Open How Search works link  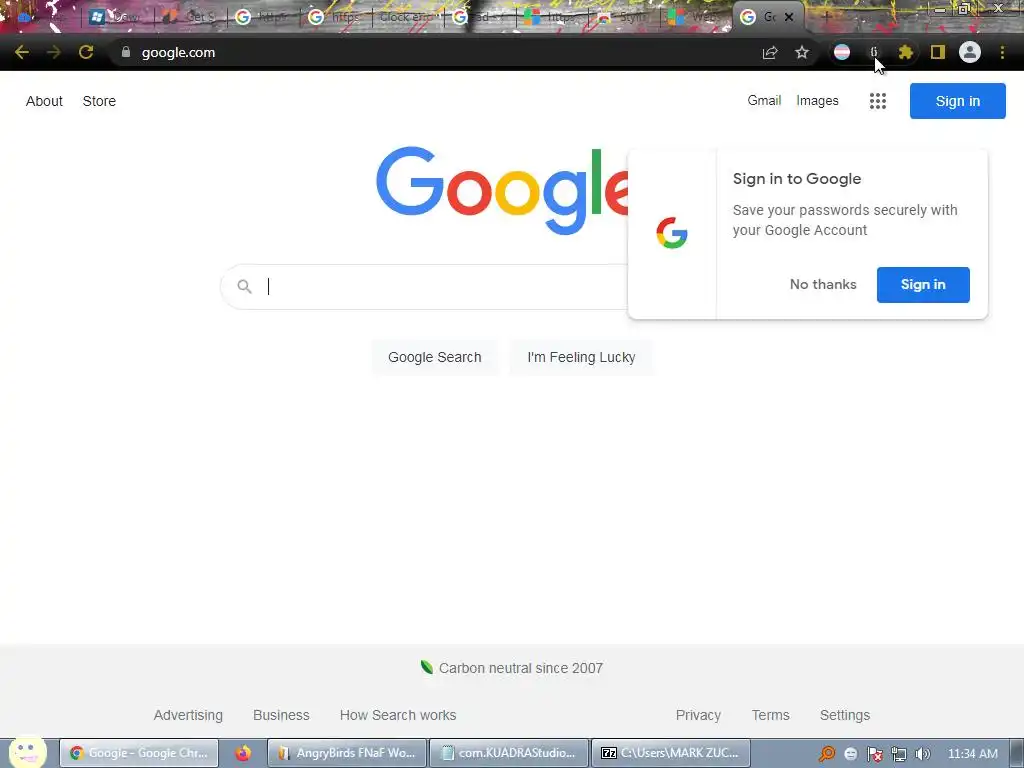398,715
